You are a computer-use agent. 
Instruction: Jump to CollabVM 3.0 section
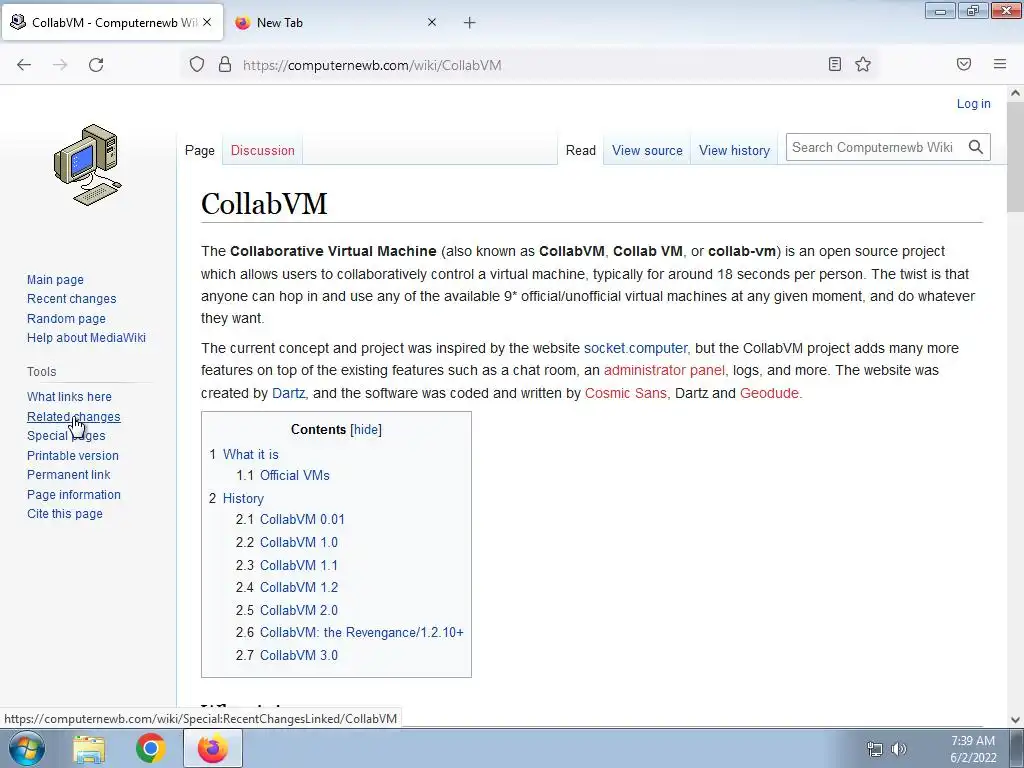click(299, 655)
